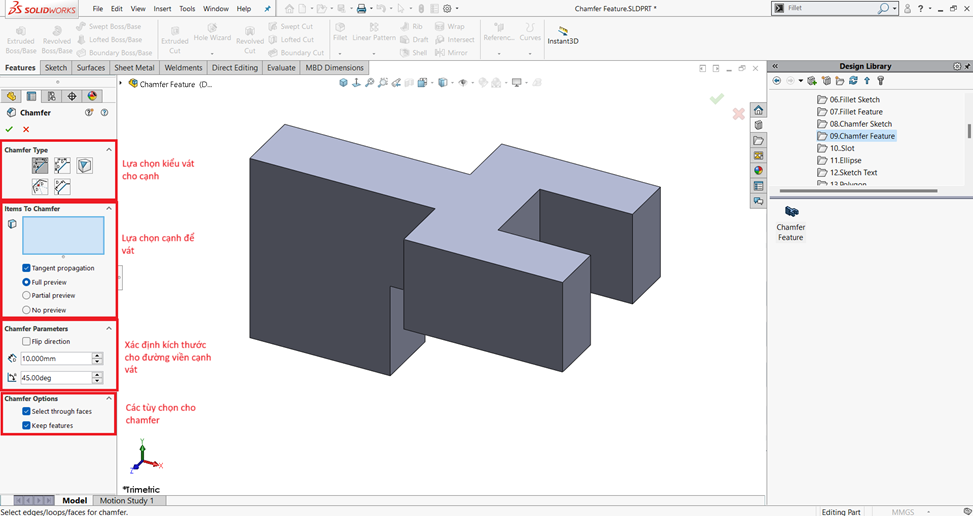Viewport: 973px width, 516px height.
Task: Open the Print dropdown arrow
Action: click(x=371, y=9)
